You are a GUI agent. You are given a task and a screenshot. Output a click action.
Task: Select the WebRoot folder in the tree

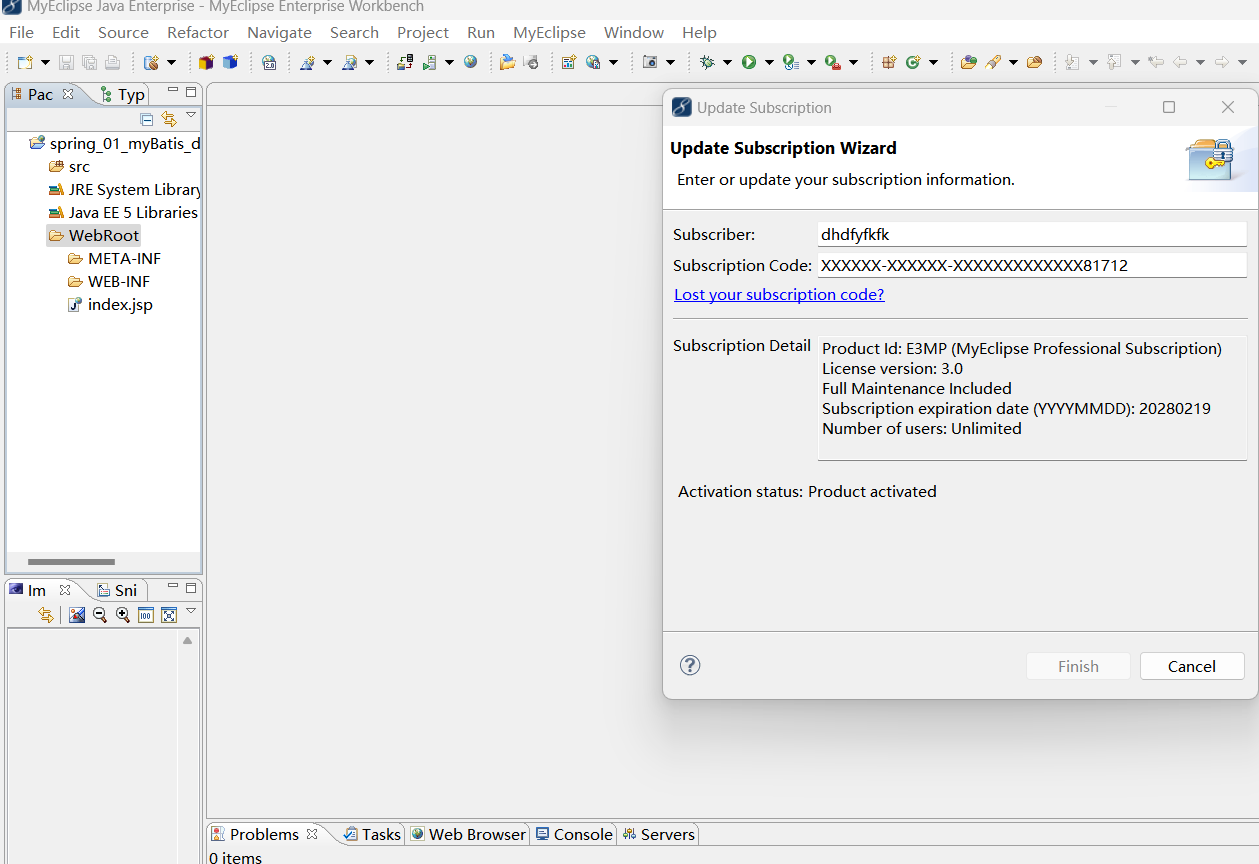coord(94,236)
